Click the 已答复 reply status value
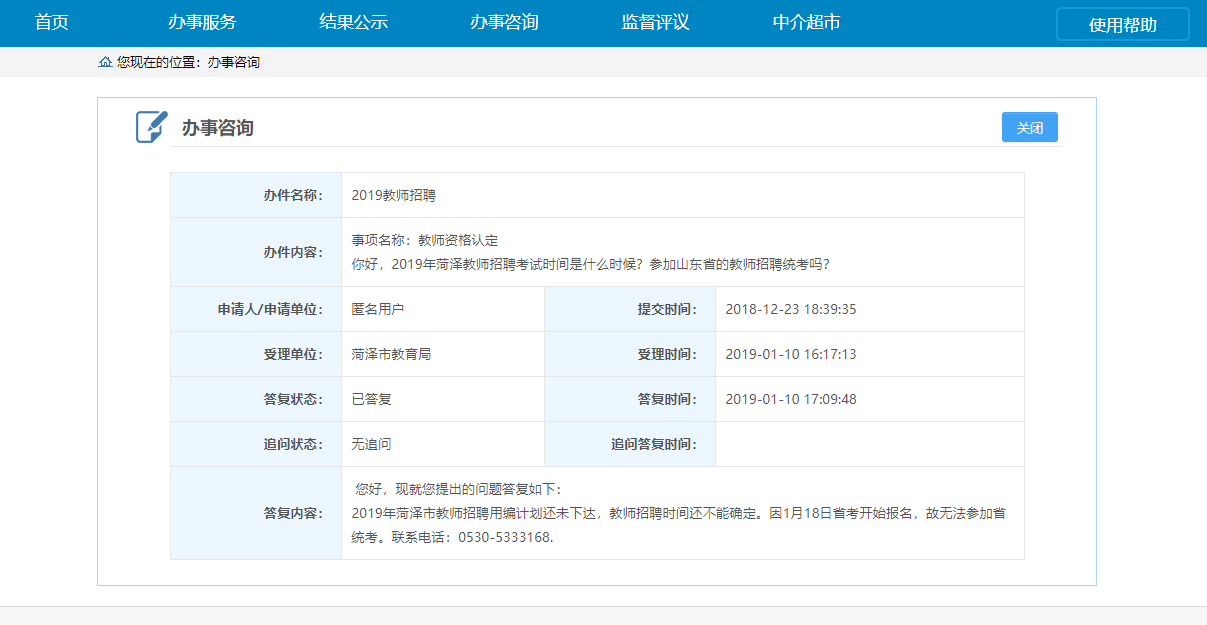The image size is (1207, 625). tap(371, 399)
